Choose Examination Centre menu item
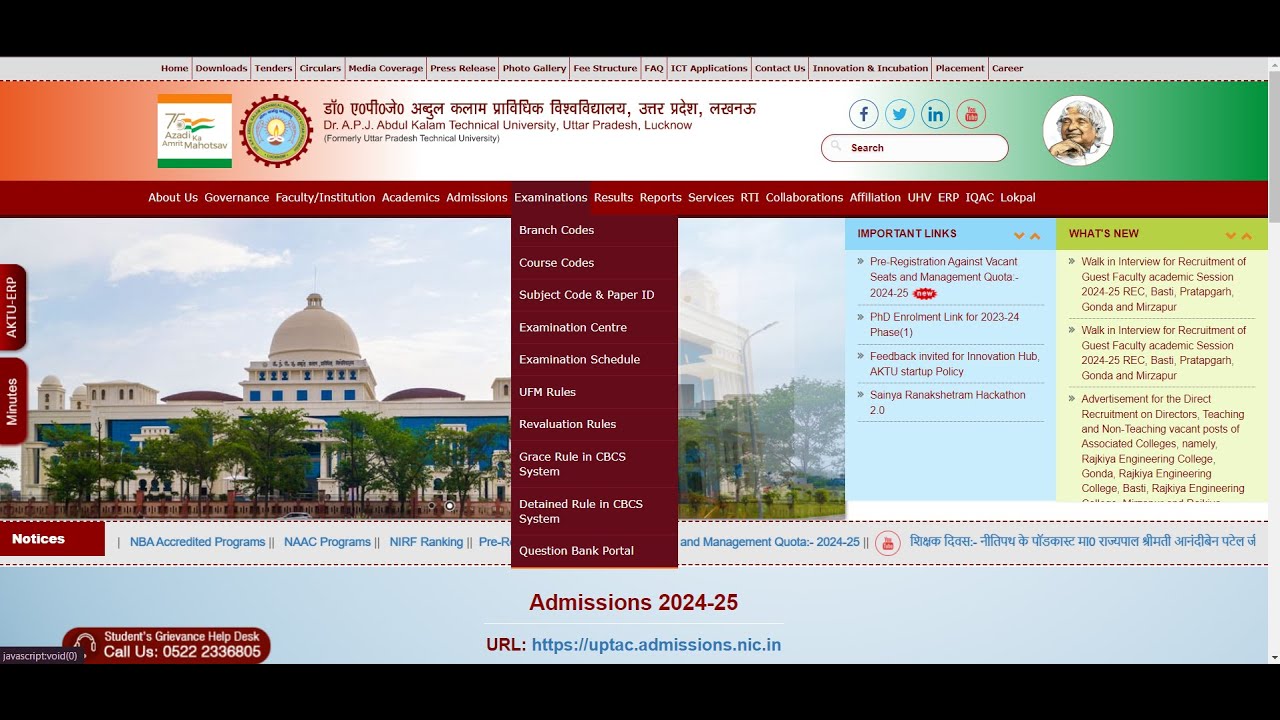 point(594,327)
